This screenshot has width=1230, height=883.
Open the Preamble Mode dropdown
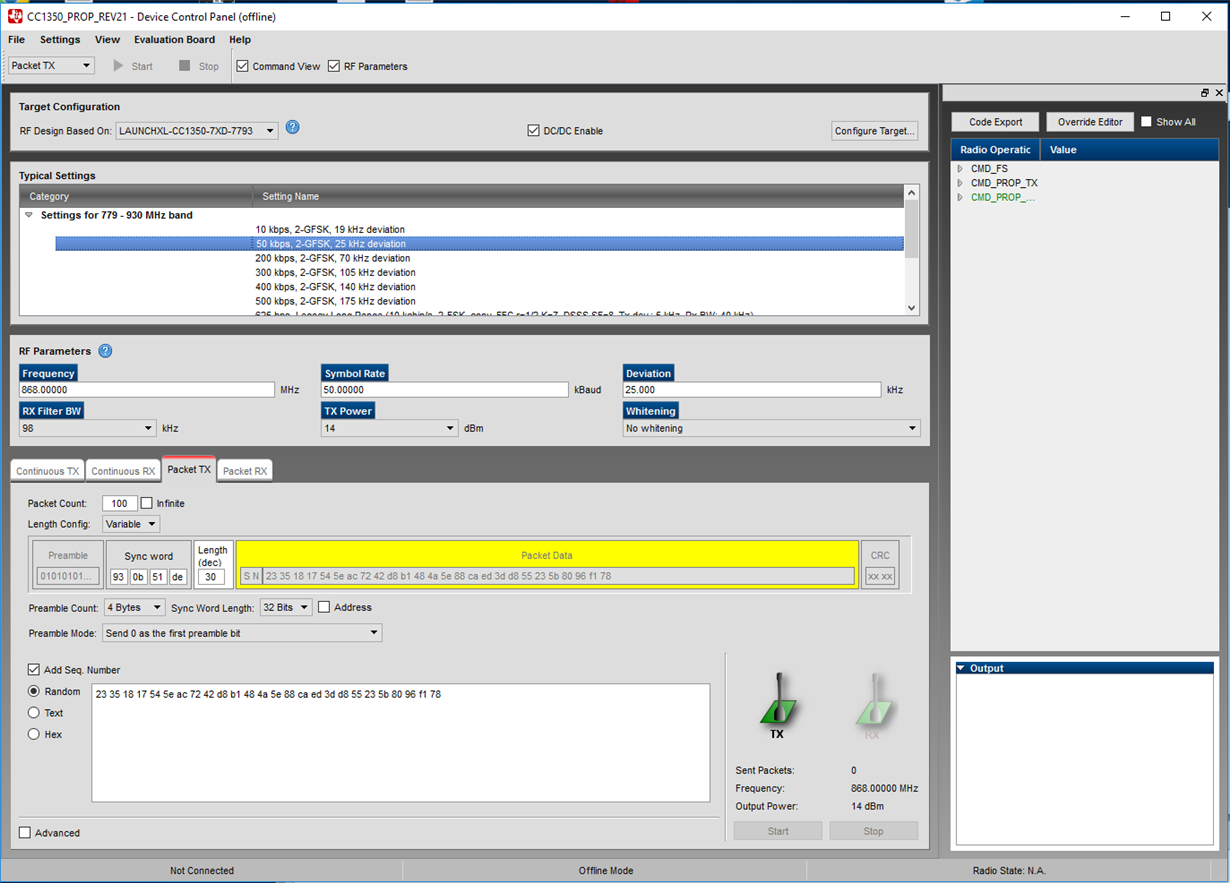pos(242,633)
